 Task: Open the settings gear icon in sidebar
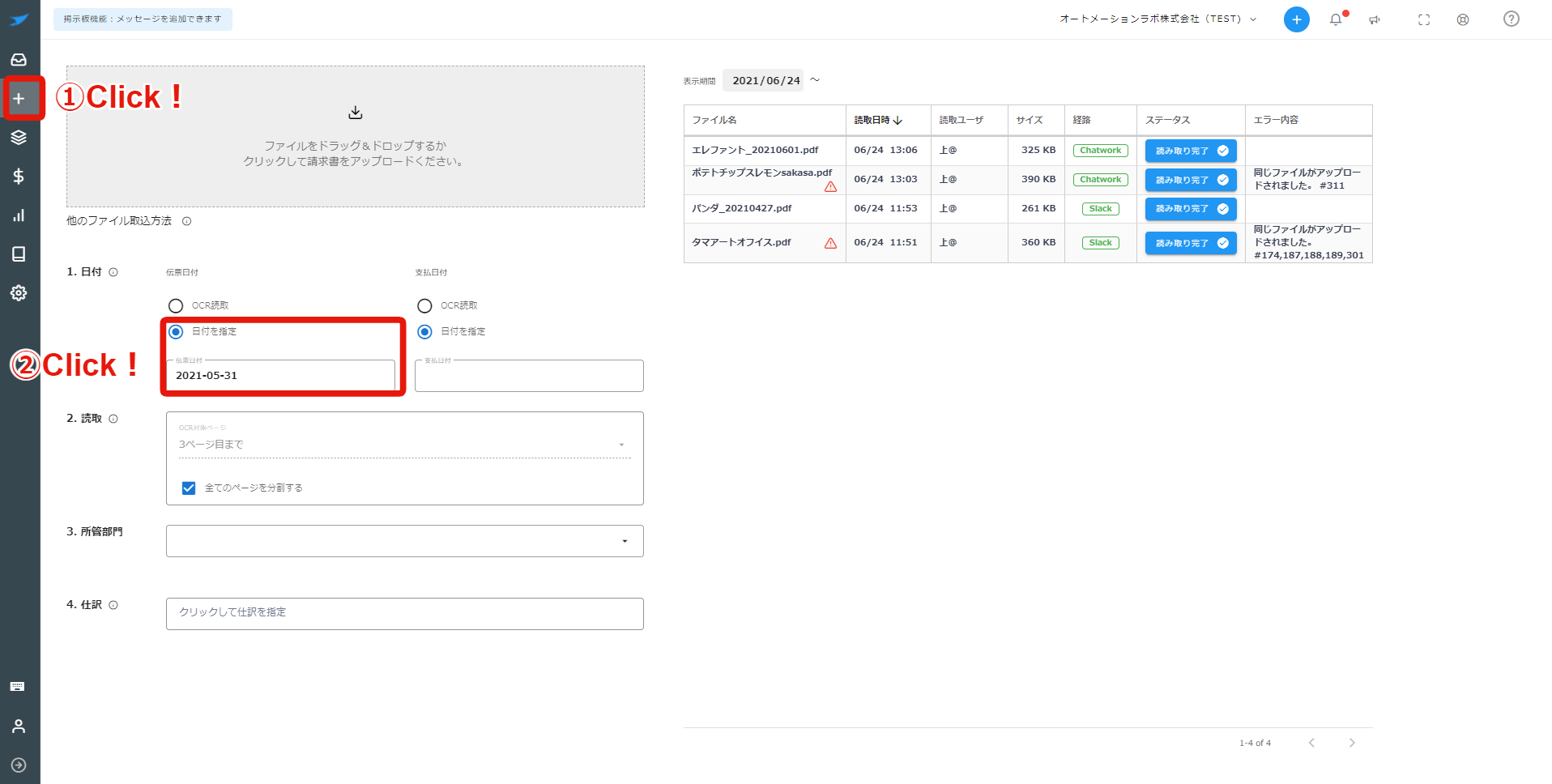pyautogui.click(x=19, y=293)
